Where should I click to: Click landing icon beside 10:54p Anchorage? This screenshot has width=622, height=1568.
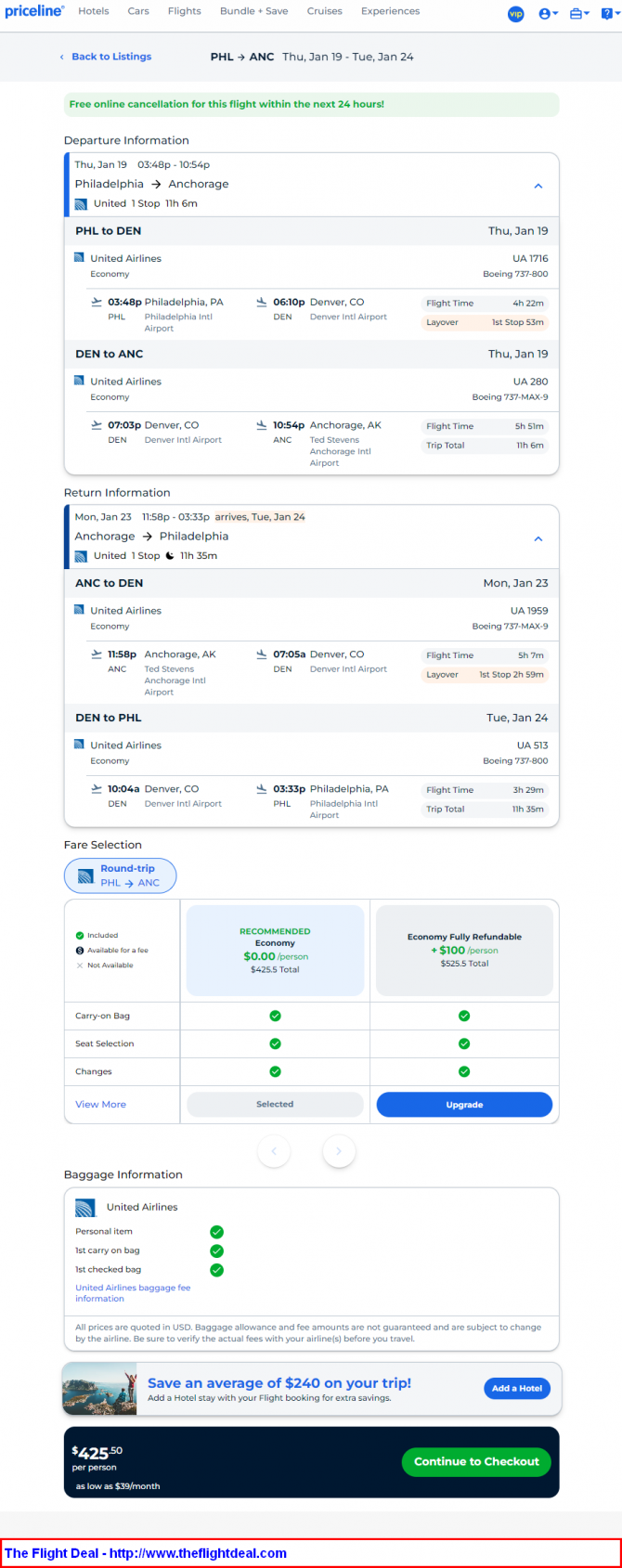coord(262,425)
